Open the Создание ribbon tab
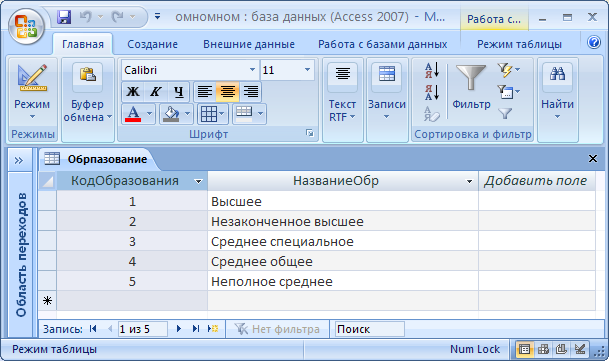Screen dimensions: 609x361 152,44
